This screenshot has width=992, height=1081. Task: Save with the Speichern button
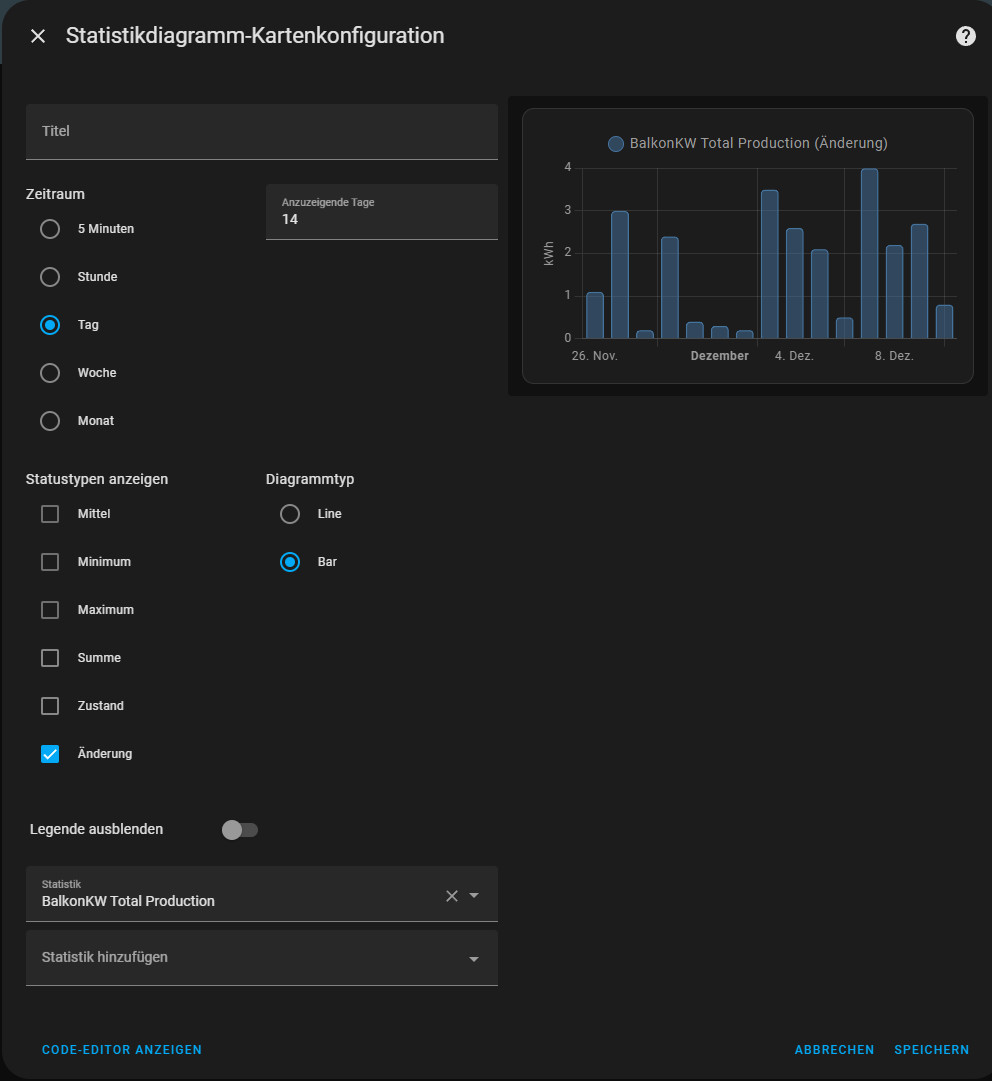click(x=931, y=1050)
